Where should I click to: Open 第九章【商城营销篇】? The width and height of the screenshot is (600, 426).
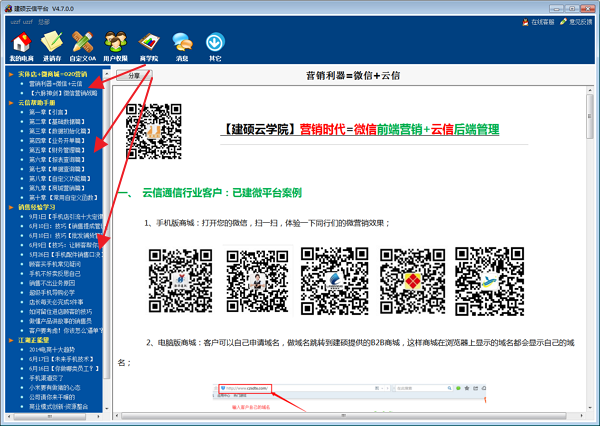point(57,188)
